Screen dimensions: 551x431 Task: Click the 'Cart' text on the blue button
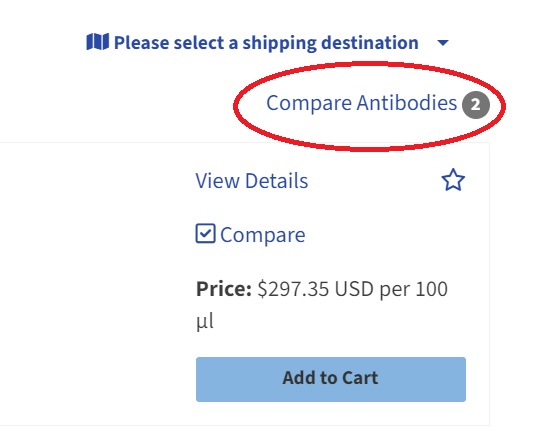[360, 378]
